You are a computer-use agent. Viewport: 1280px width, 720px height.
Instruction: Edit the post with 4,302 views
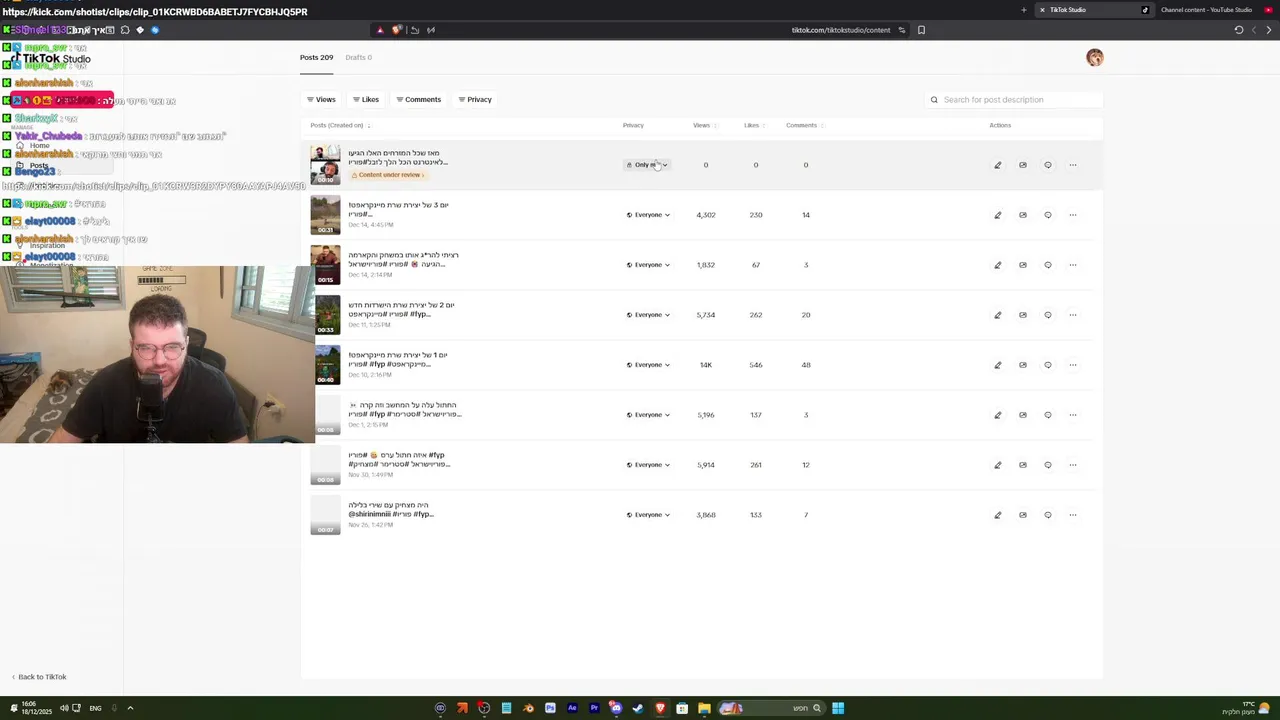tap(997, 215)
